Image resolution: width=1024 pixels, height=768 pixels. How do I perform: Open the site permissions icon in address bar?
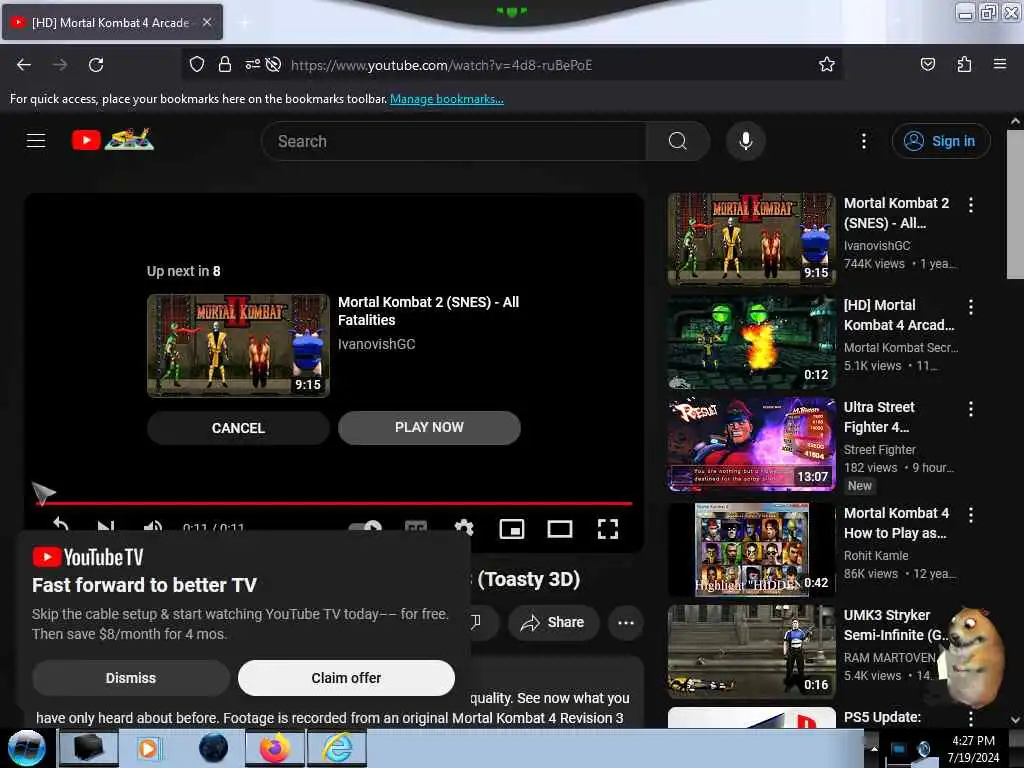coord(252,64)
